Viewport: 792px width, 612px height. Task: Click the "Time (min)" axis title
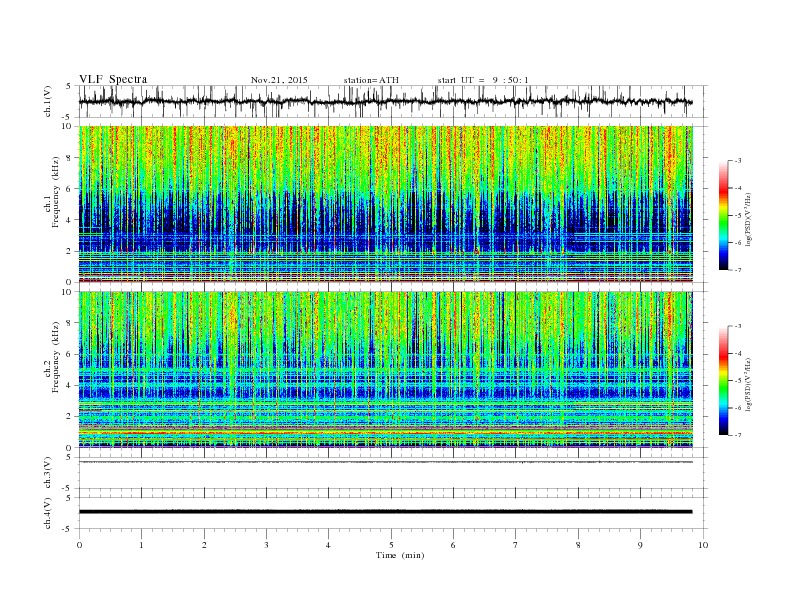pos(400,555)
